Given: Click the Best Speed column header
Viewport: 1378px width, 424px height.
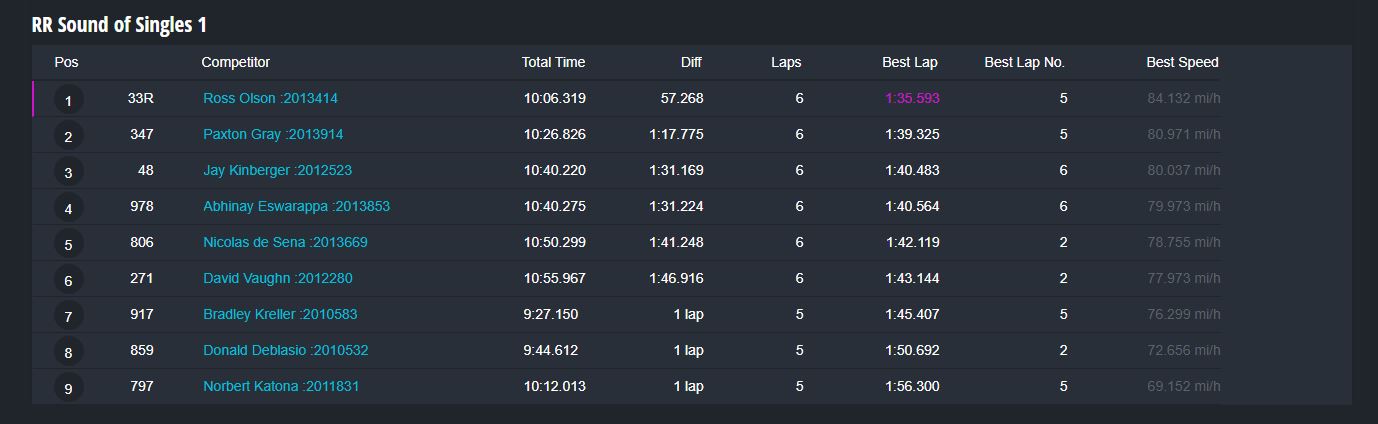Looking at the screenshot, I should point(1182,62).
